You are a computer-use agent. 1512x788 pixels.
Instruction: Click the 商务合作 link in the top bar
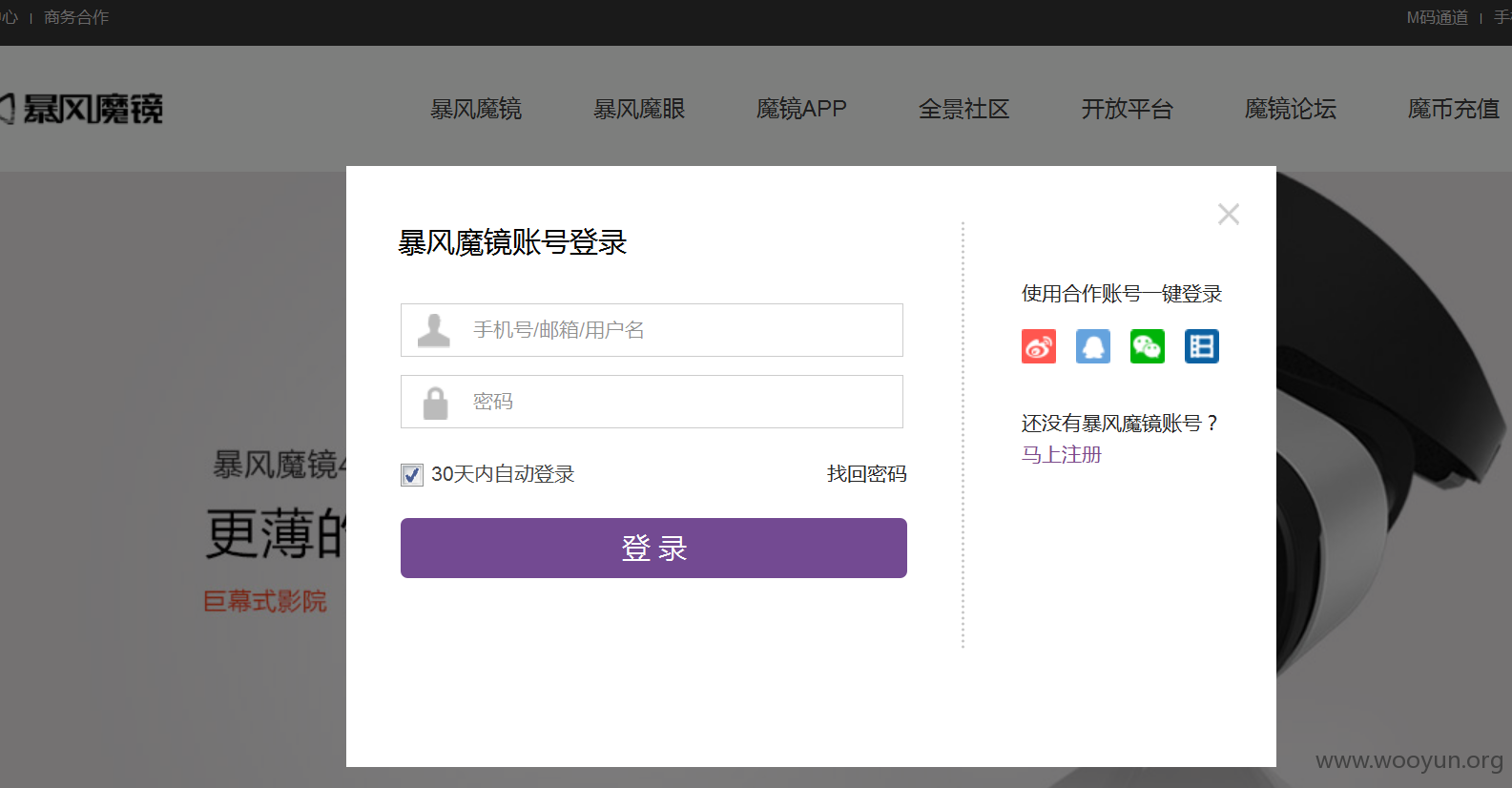click(76, 17)
